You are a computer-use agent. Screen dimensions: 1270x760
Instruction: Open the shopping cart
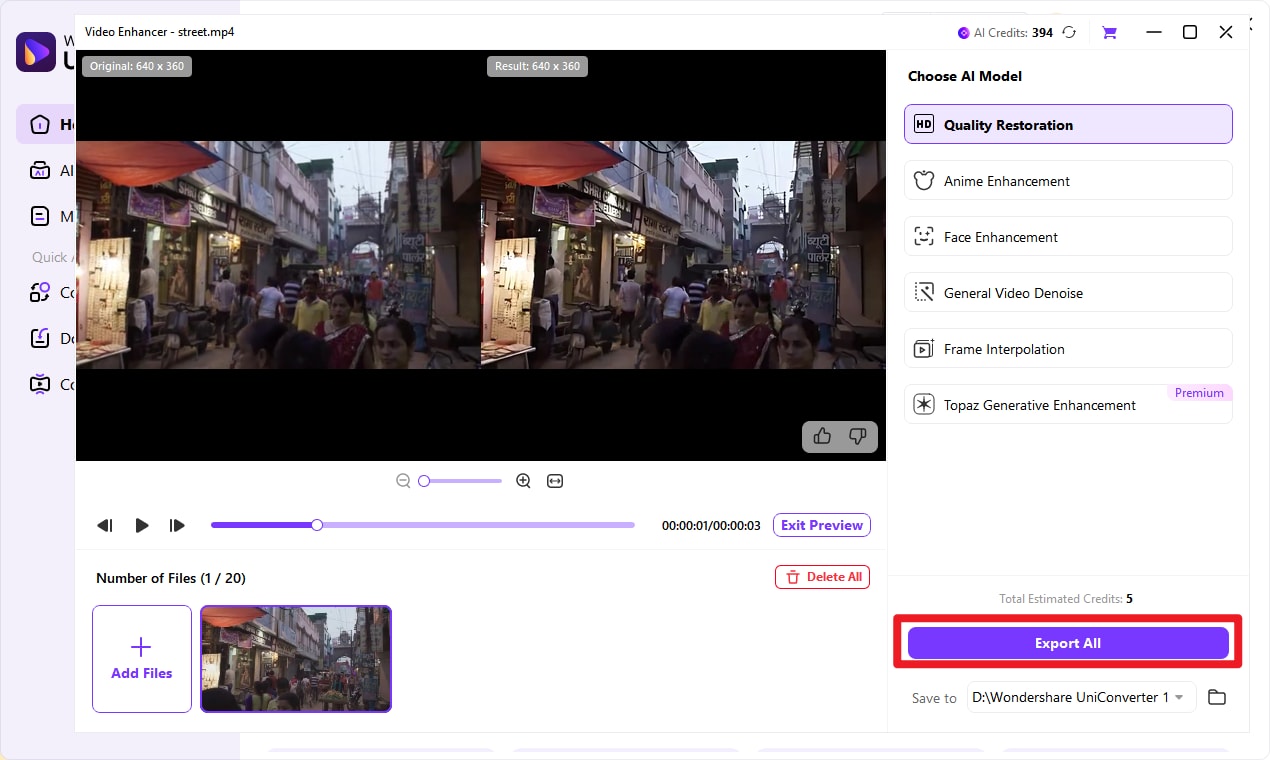(1109, 31)
